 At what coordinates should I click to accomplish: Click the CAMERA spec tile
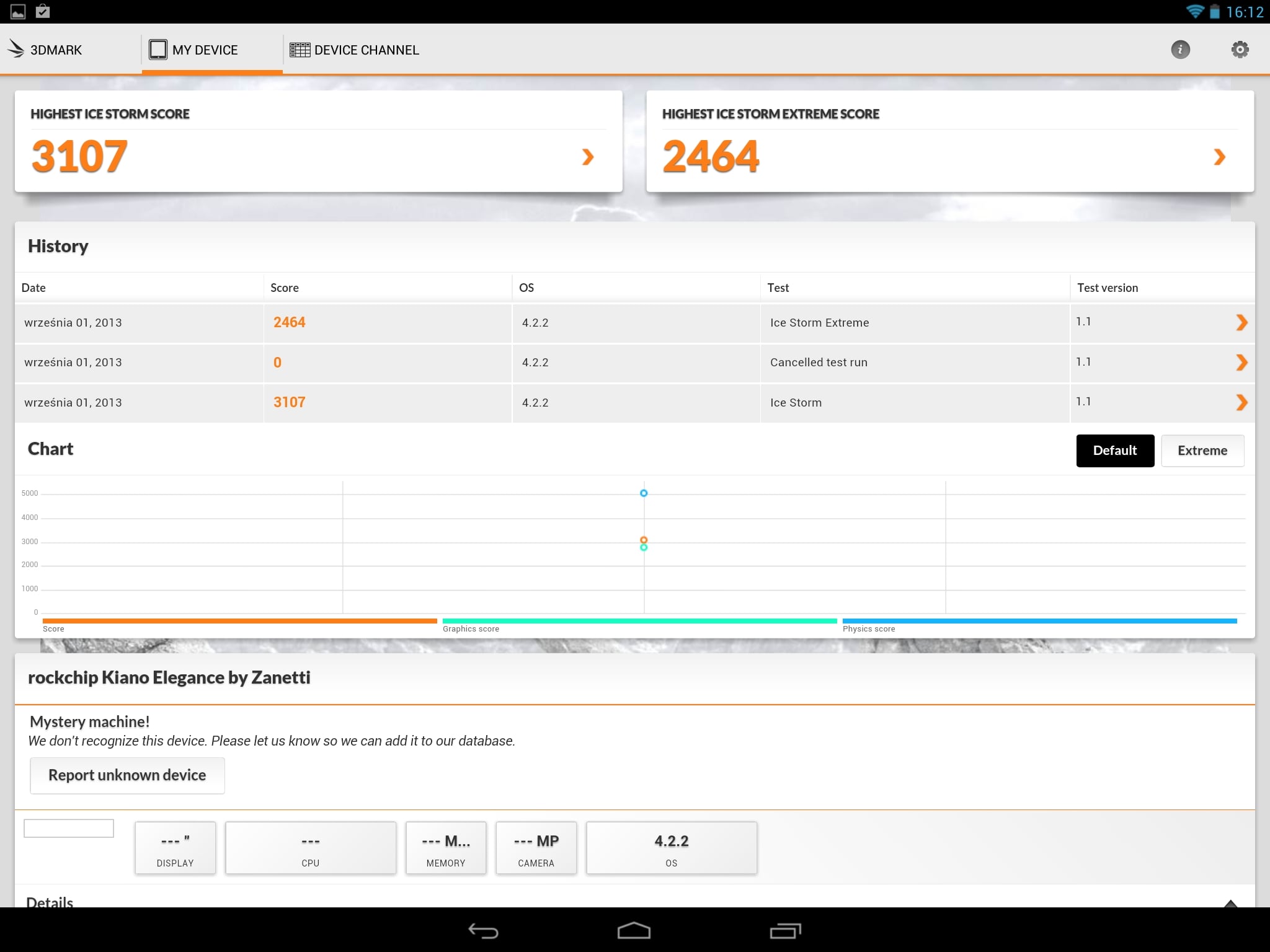(536, 848)
